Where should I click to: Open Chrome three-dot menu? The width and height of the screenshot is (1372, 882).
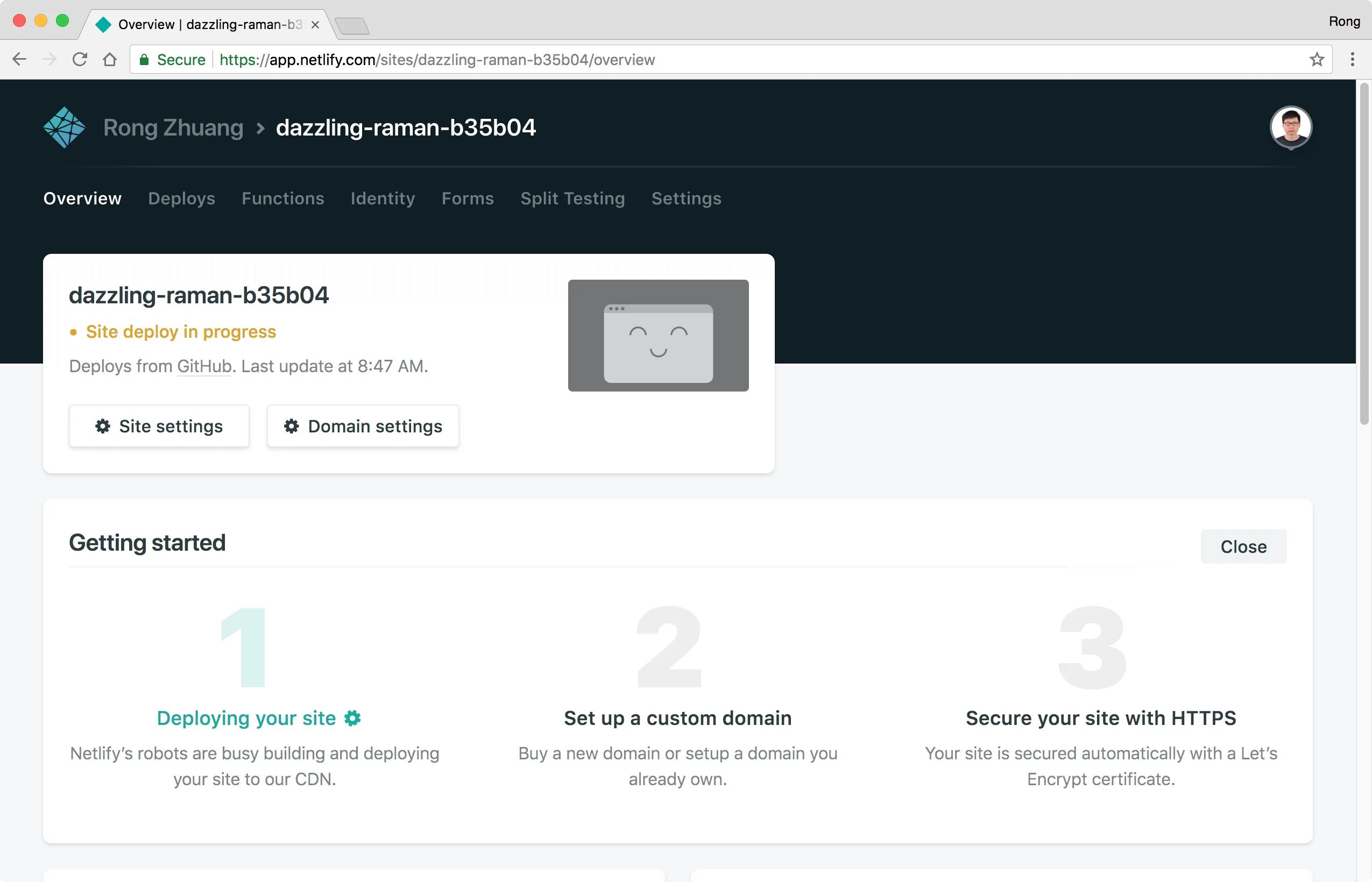tap(1352, 60)
